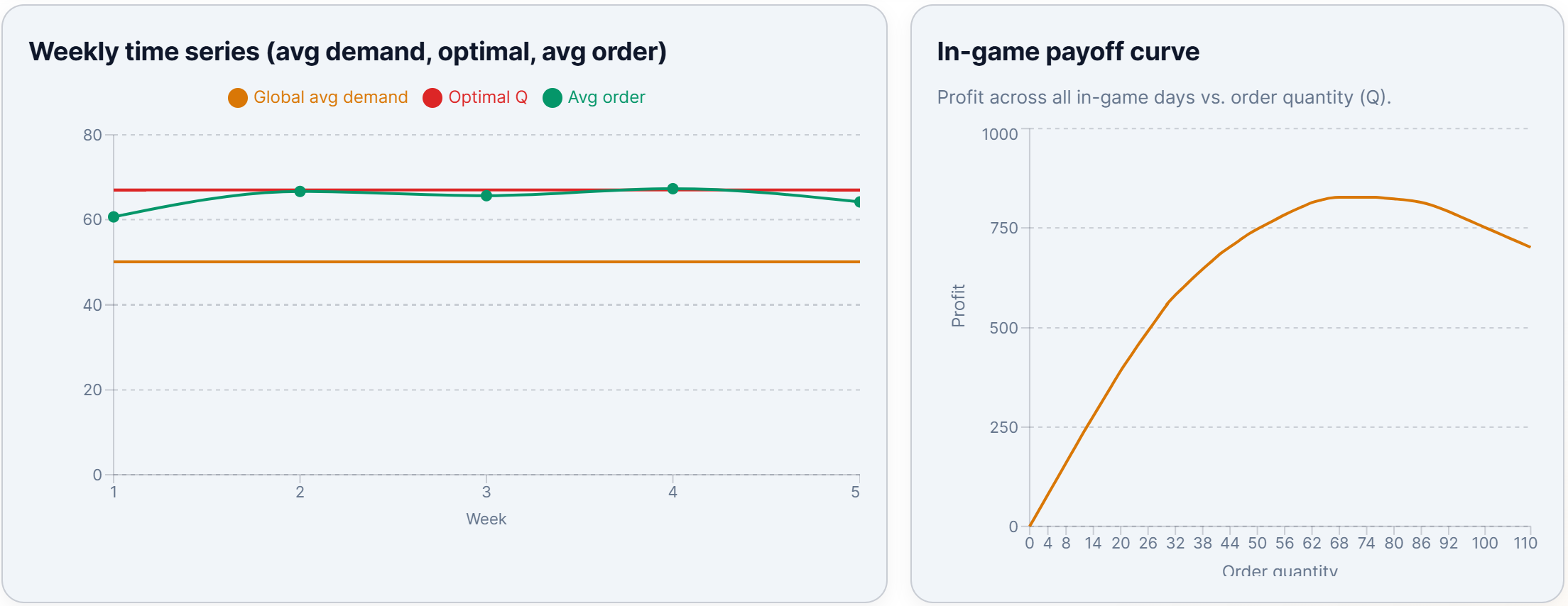
Task: Toggle the Global avg demand series label
Action: (330, 97)
